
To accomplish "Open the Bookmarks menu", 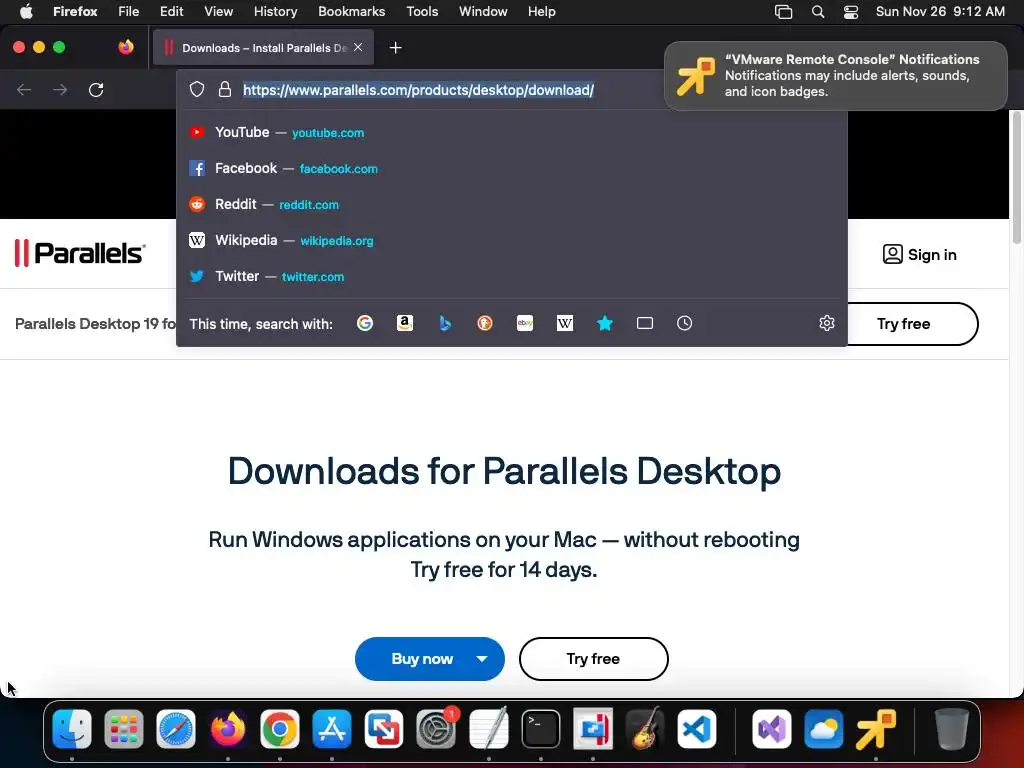I will [351, 12].
